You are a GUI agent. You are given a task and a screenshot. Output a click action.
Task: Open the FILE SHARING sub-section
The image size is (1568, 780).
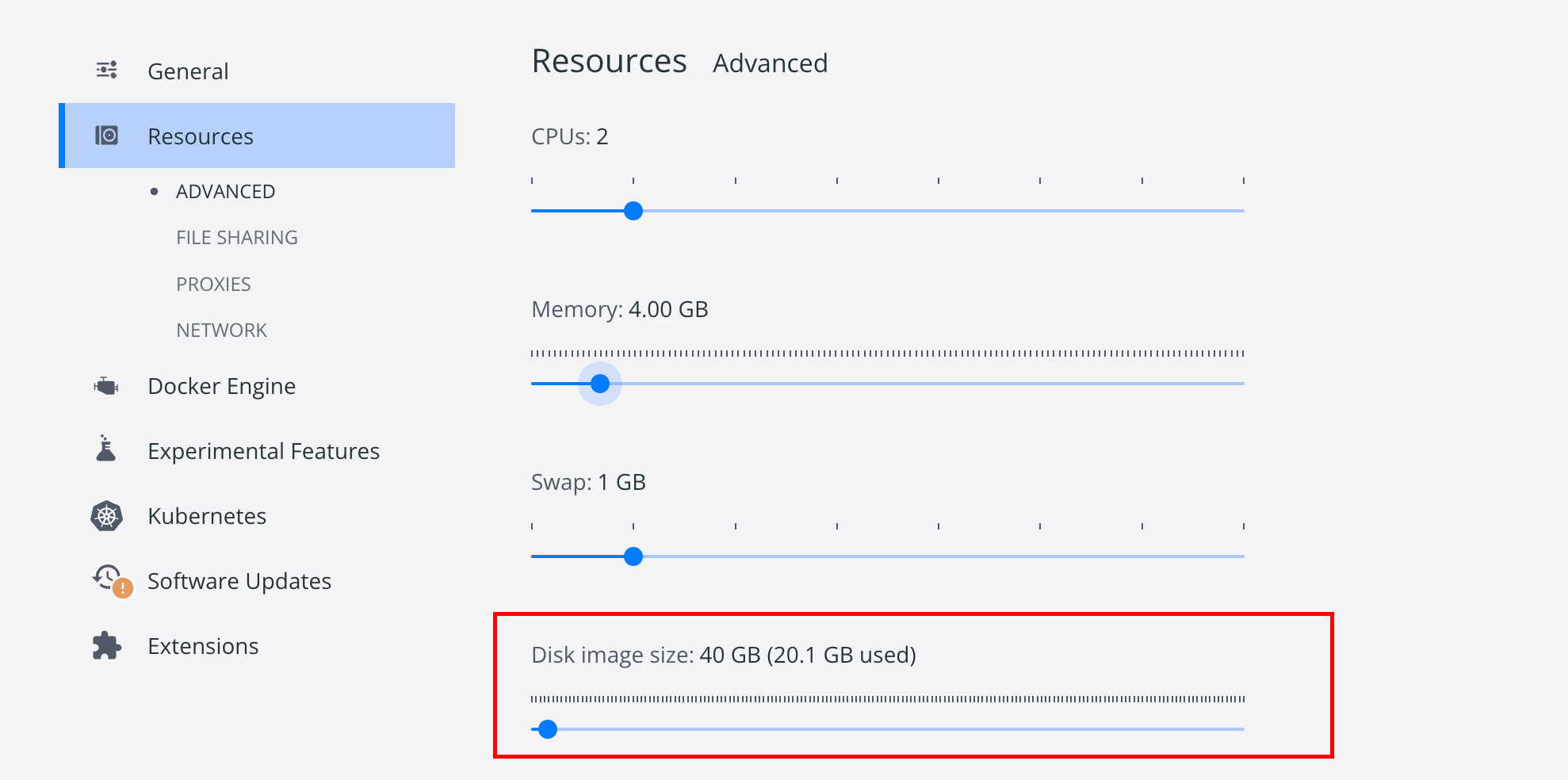237,238
